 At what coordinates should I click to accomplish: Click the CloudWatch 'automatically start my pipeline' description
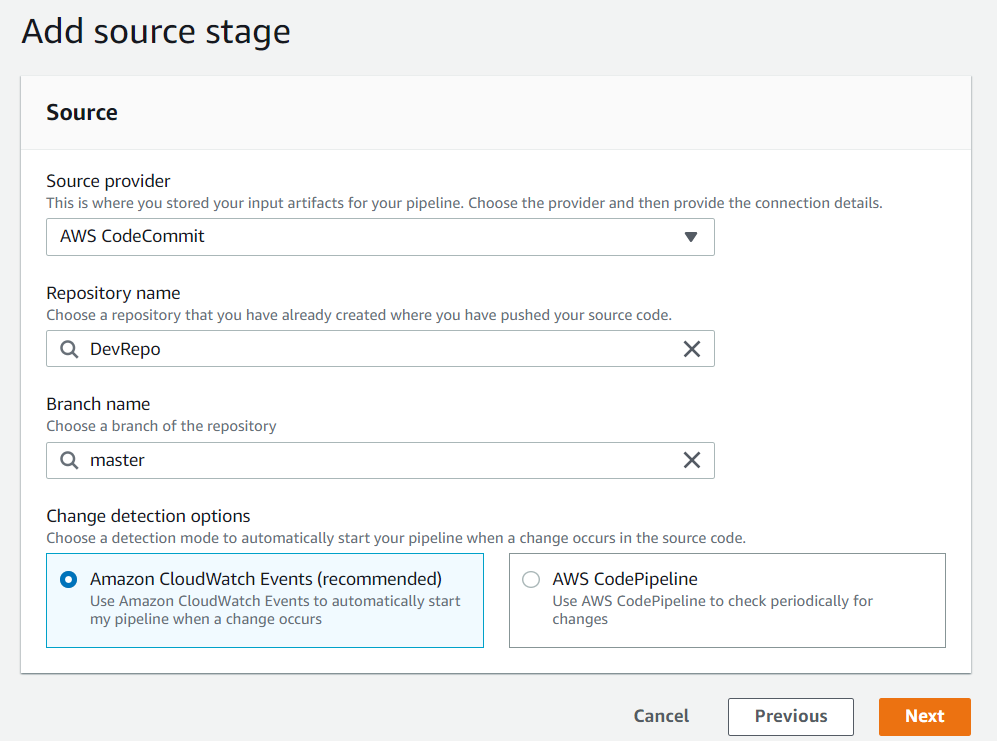pyautogui.click(x=275, y=610)
